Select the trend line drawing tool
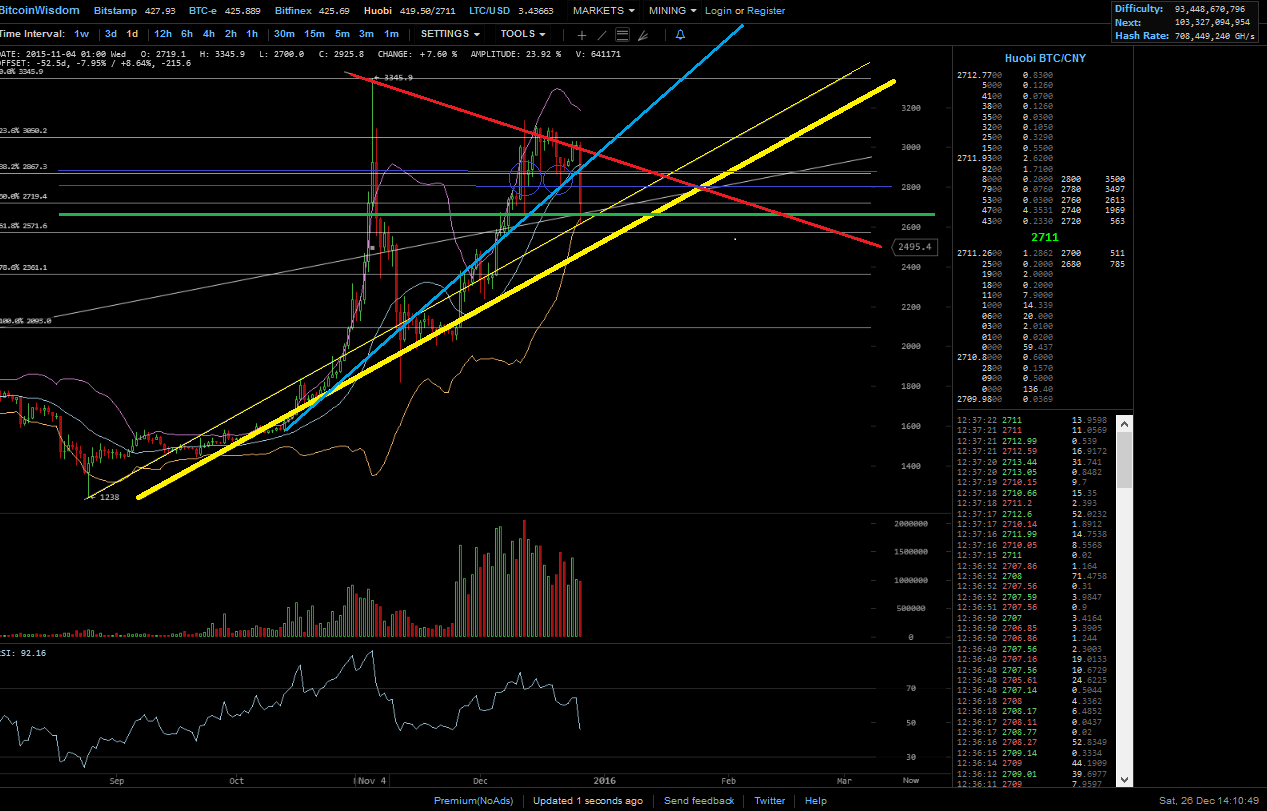This screenshot has width=1267, height=811. [x=602, y=35]
